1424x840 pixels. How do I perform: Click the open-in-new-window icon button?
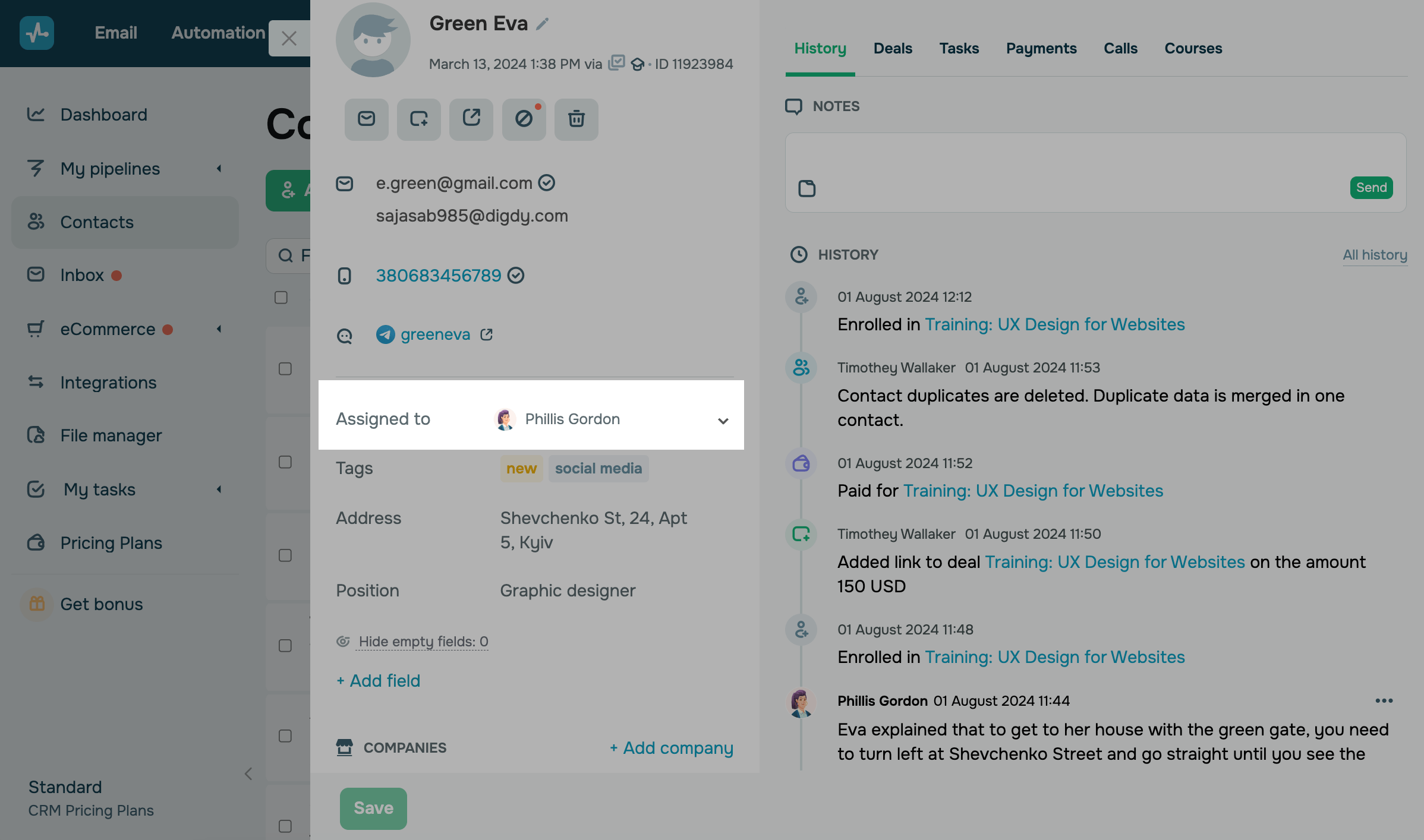[471, 119]
